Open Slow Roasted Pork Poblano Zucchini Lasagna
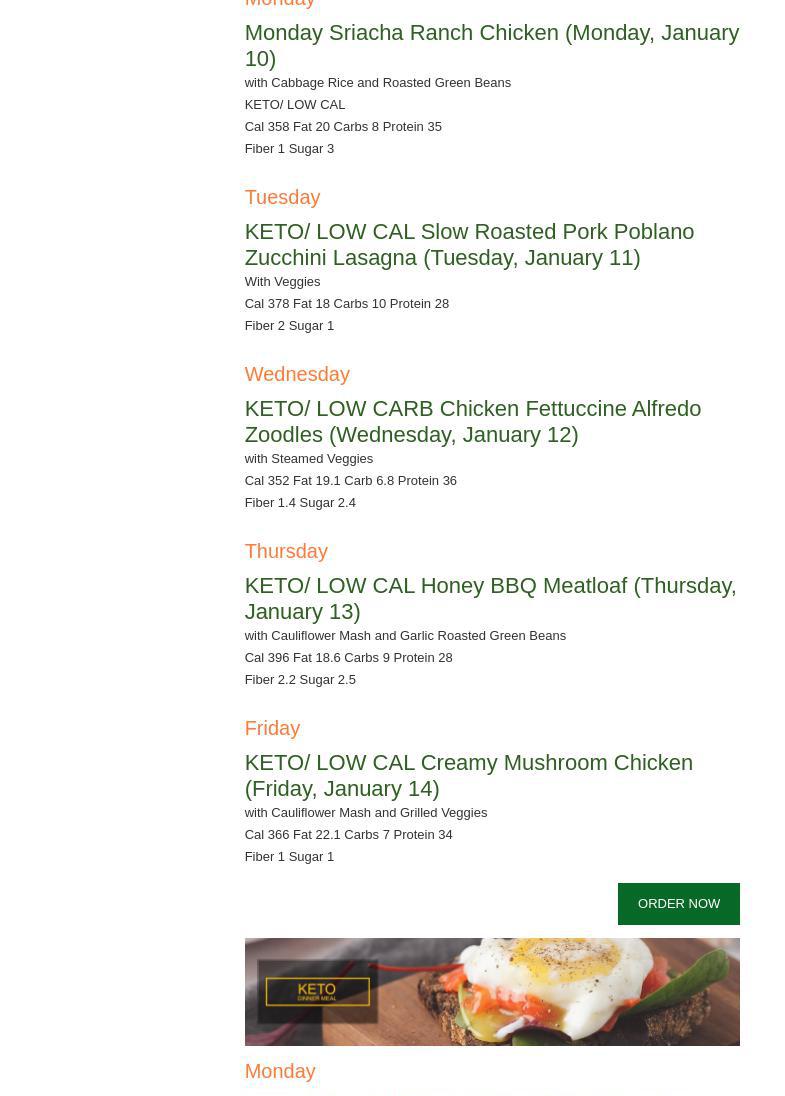 468,244
